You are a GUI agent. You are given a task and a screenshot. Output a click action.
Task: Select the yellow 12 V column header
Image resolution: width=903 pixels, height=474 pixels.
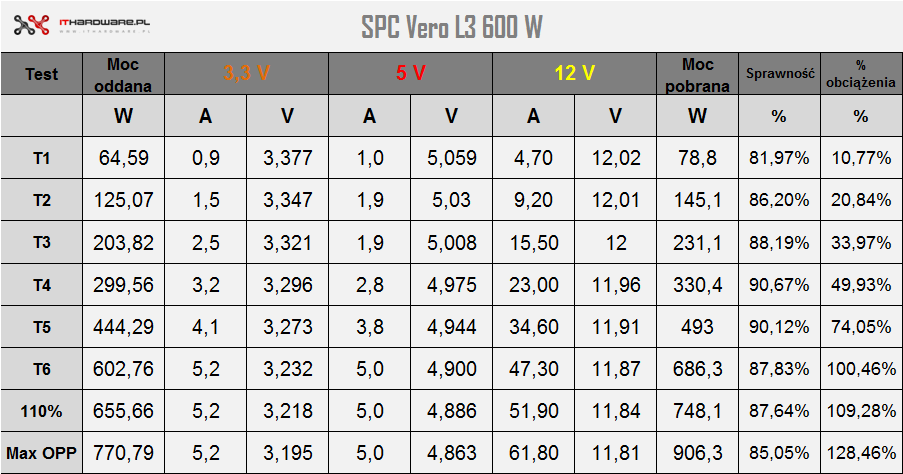574,73
